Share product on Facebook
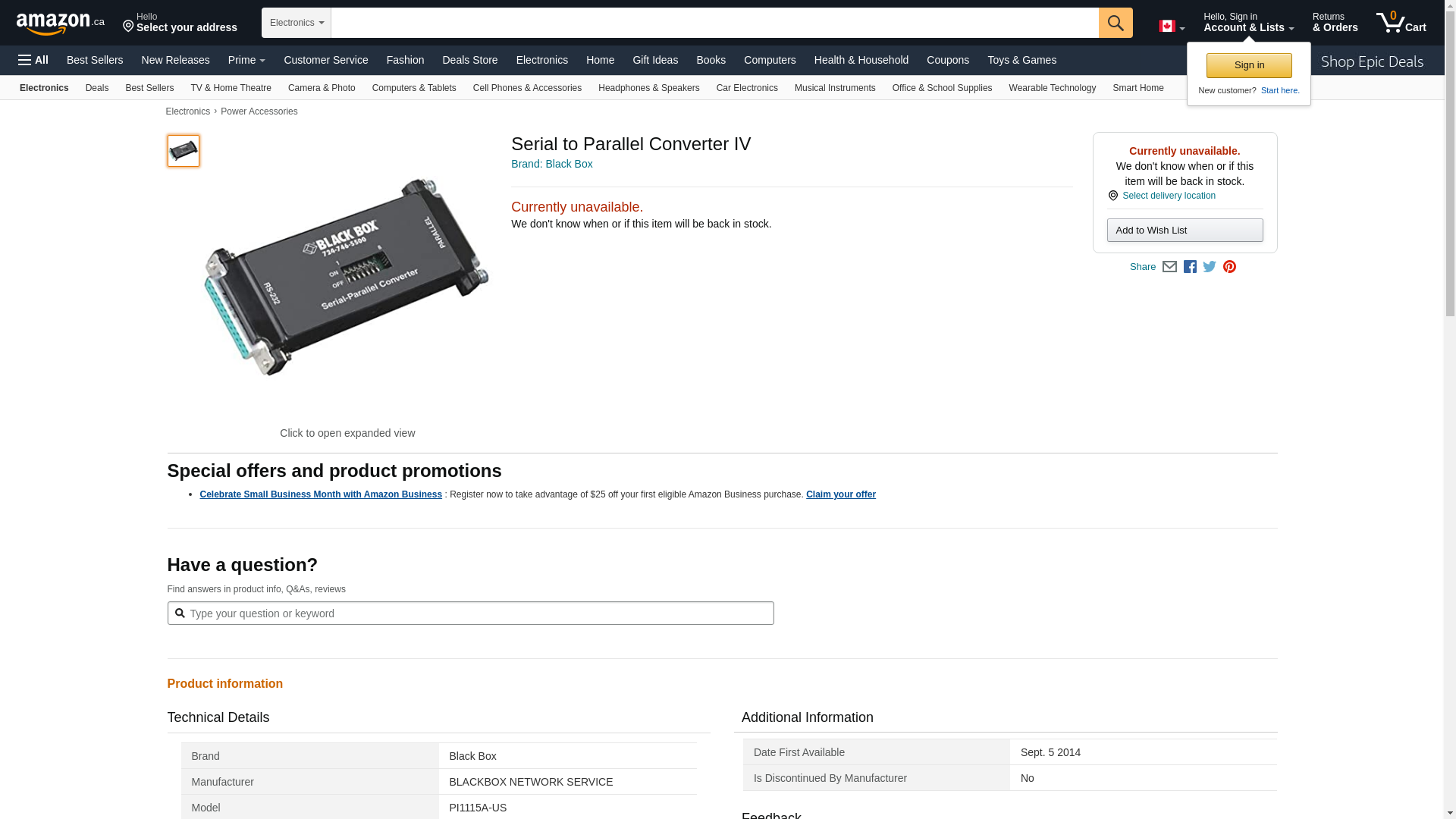The width and height of the screenshot is (1456, 819). coord(1190,267)
